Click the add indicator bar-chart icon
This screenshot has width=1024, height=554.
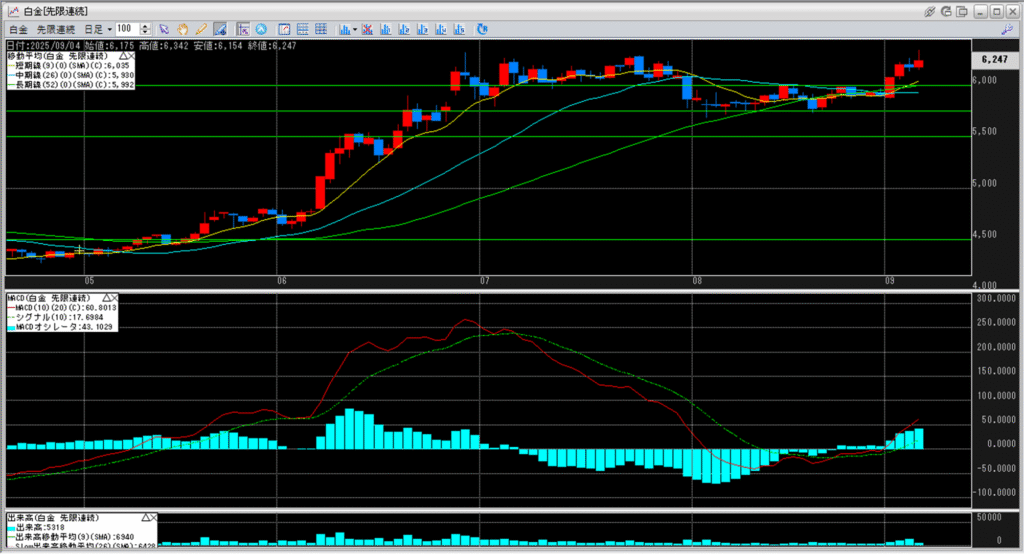344,29
